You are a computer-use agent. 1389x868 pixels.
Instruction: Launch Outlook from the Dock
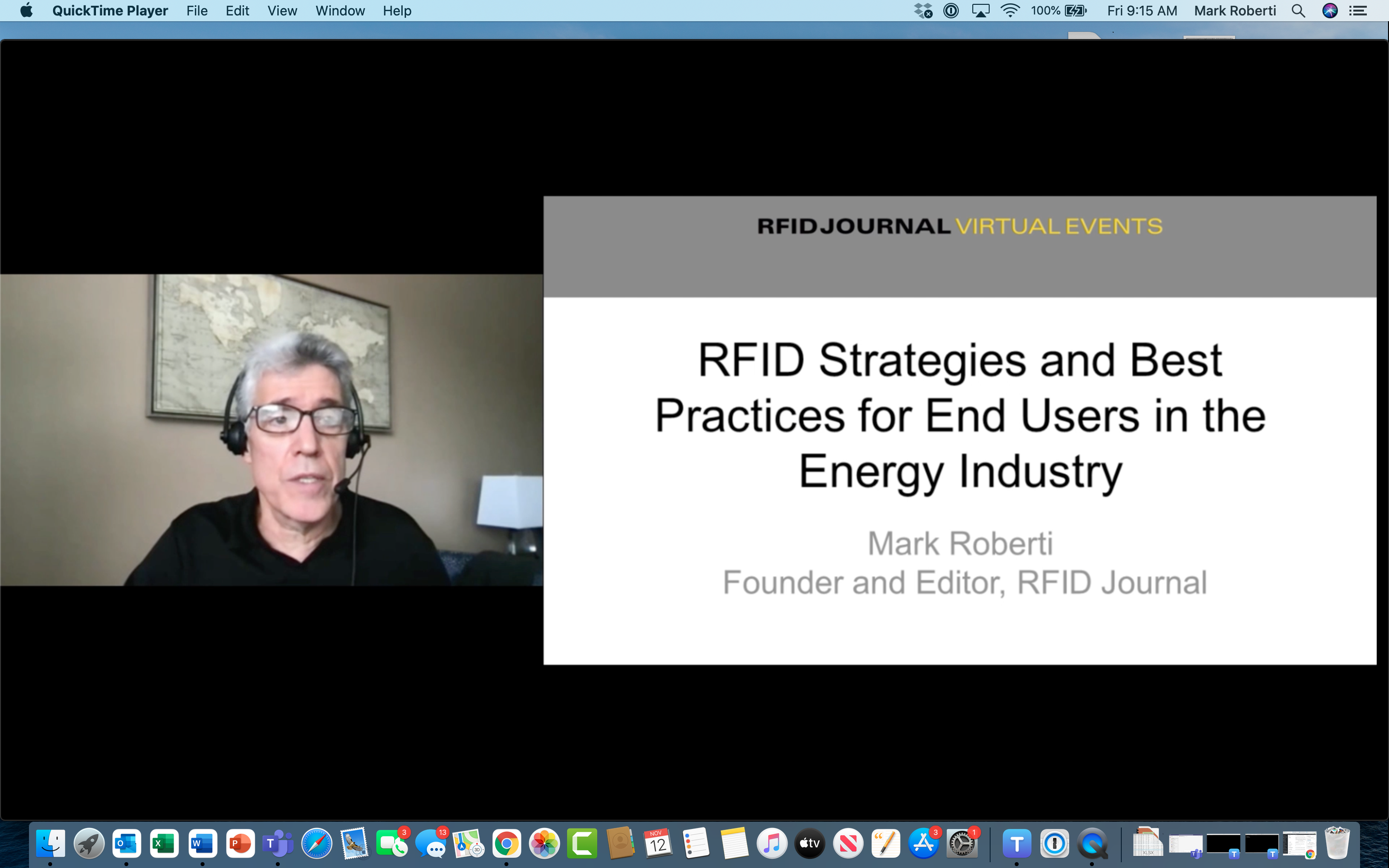tap(126, 843)
